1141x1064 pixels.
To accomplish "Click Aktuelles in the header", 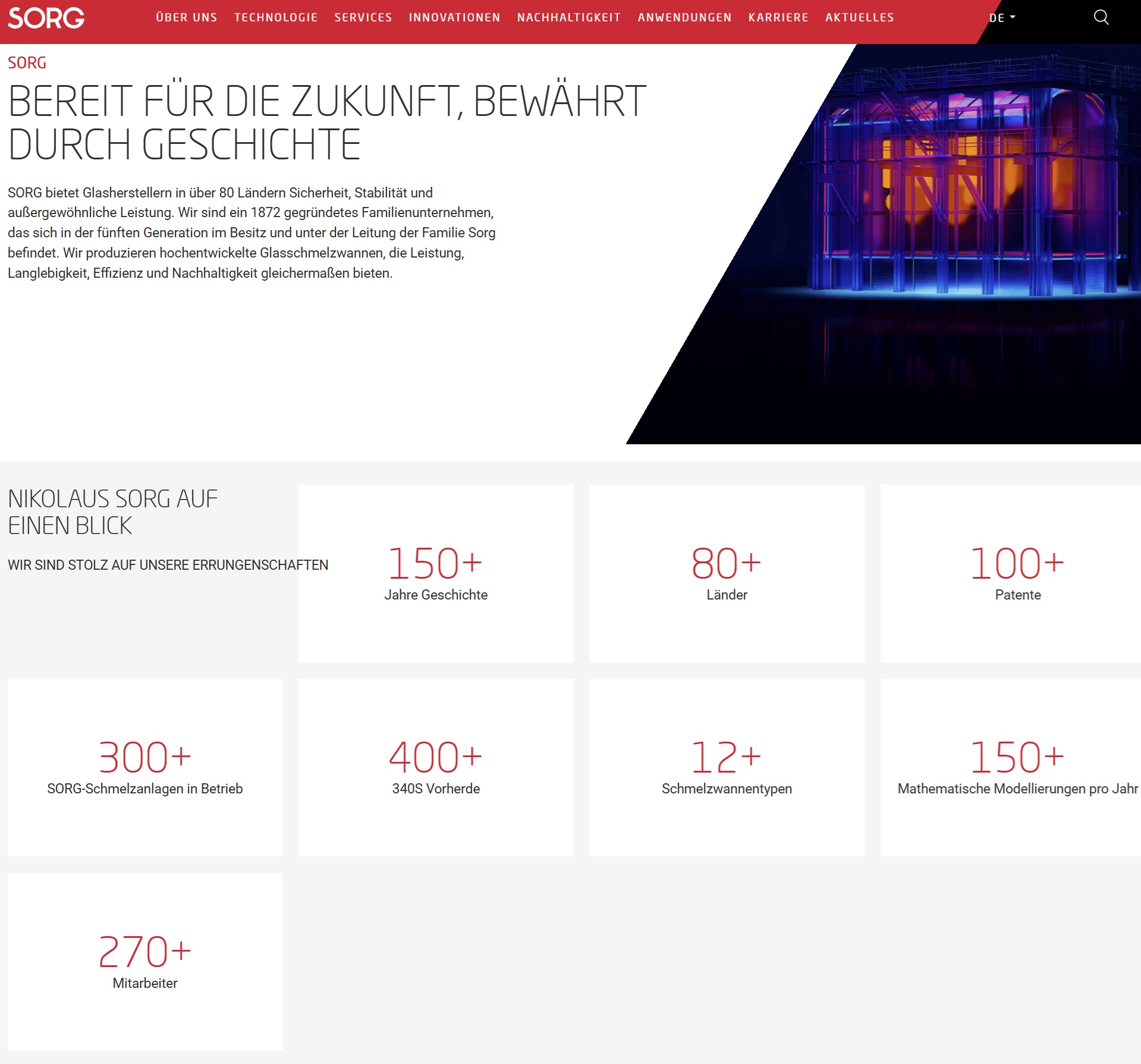I will tap(859, 18).
